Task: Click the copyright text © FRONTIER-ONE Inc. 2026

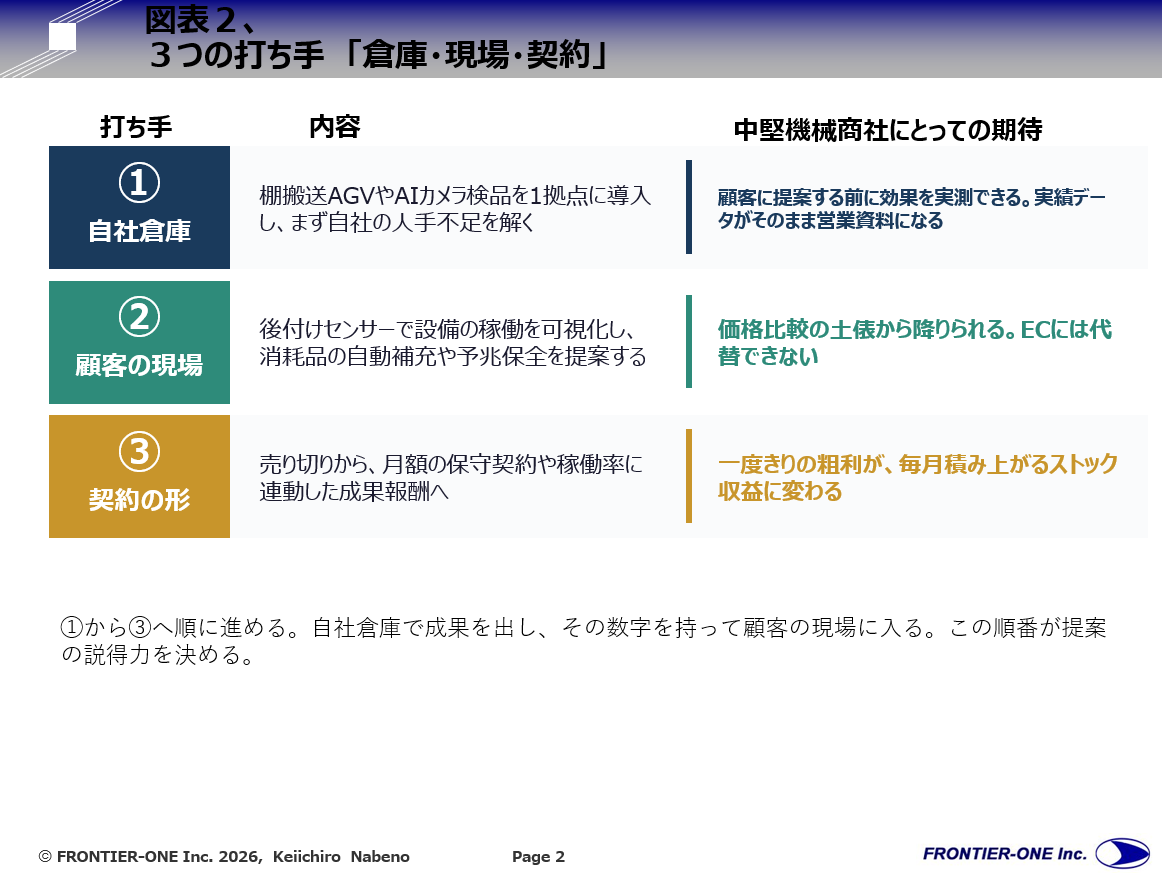Action: pos(150,857)
